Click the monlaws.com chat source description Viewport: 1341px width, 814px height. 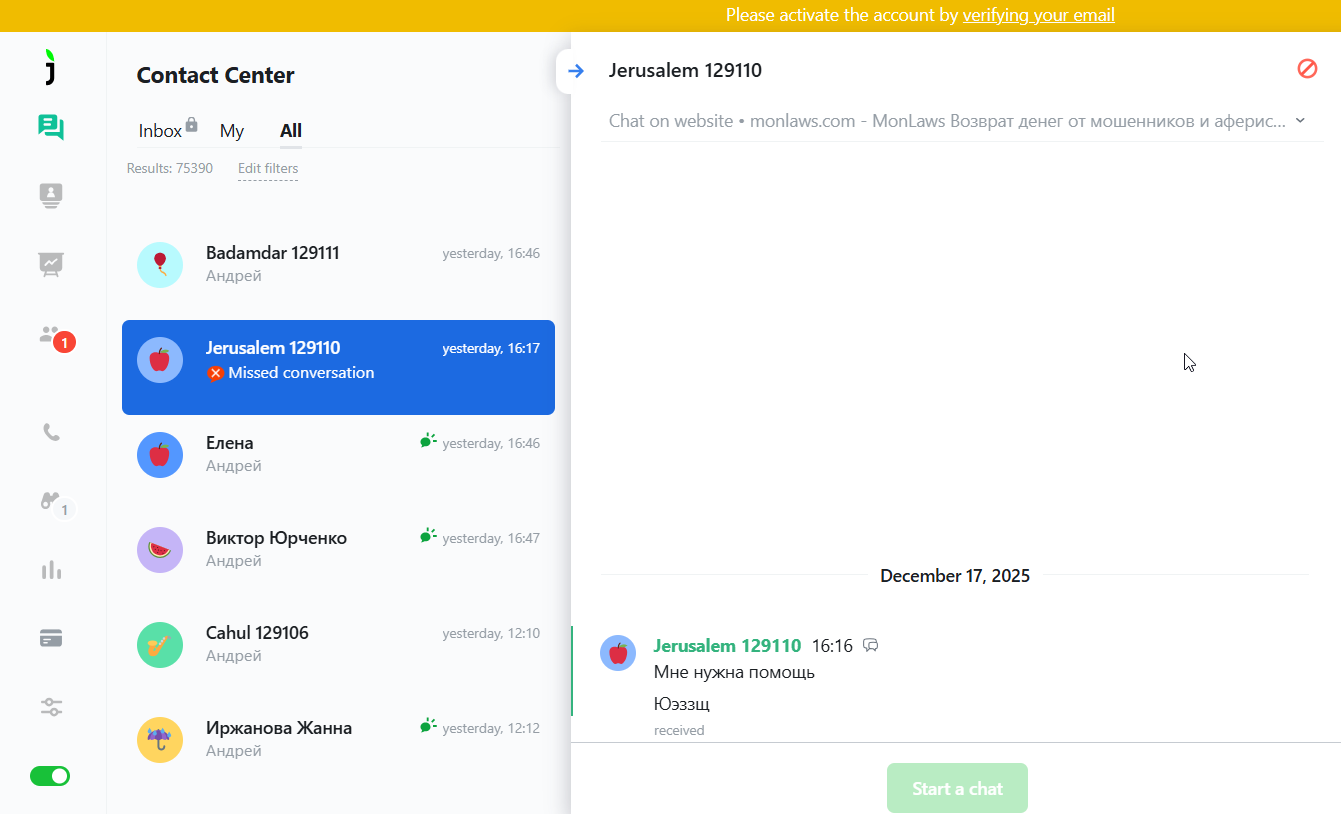(947, 121)
